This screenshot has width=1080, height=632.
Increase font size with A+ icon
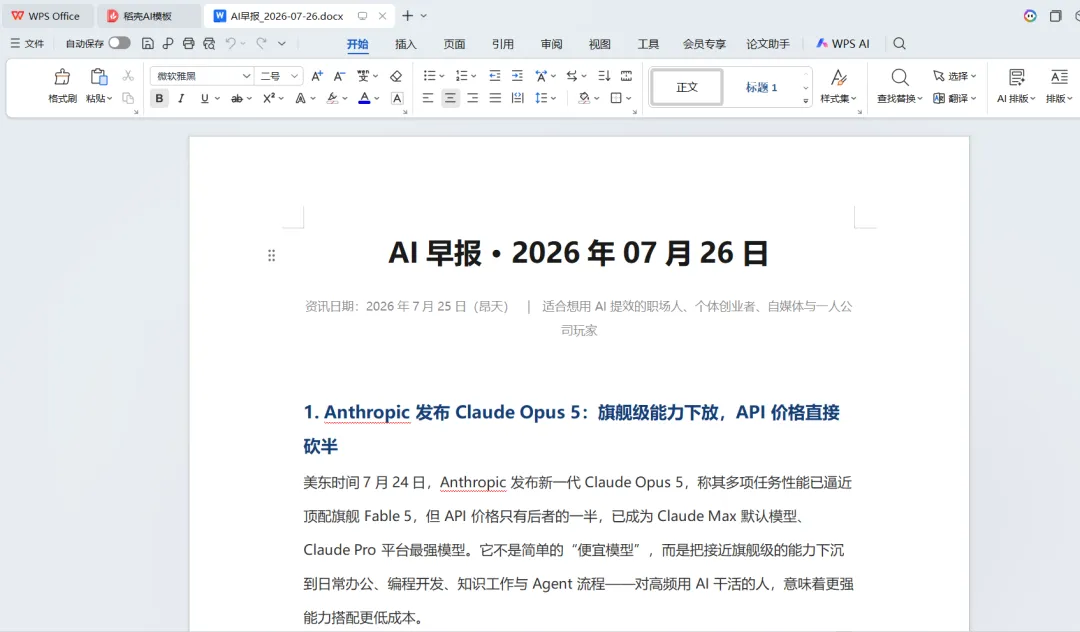pos(317,76)
